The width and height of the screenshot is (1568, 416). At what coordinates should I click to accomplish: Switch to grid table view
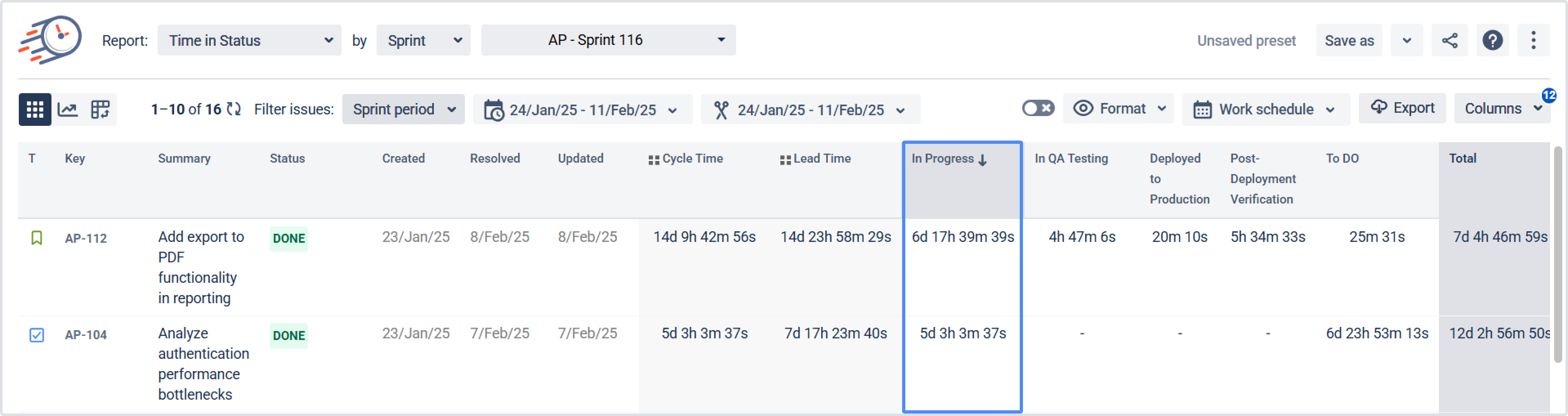click(35, 110)
